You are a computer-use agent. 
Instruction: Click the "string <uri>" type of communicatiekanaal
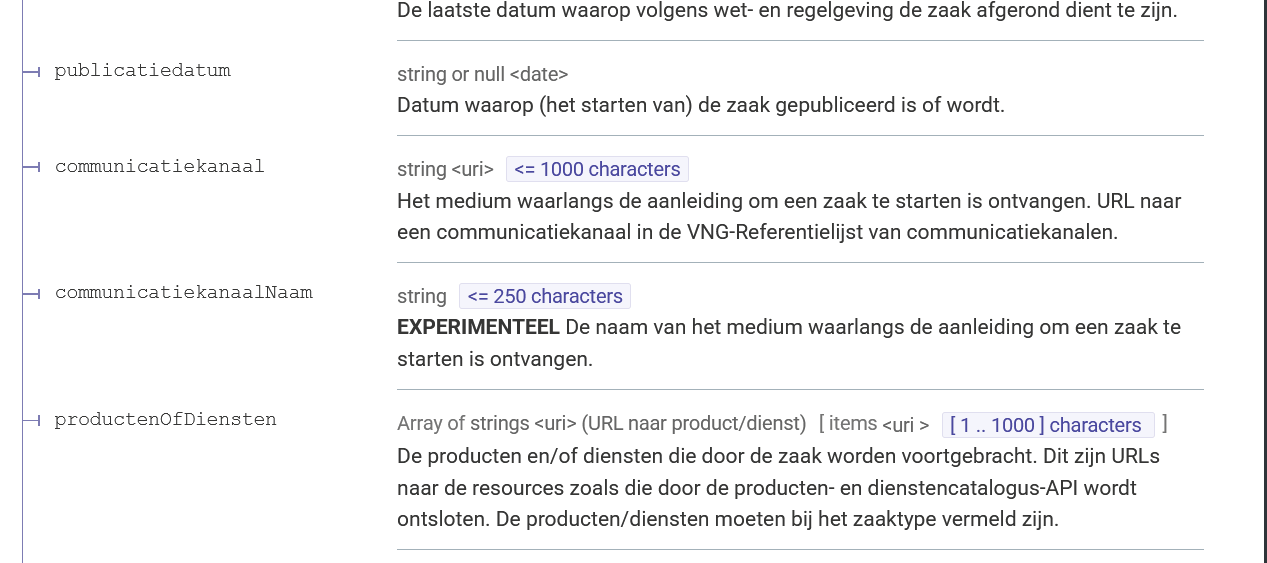coord(445,169)
